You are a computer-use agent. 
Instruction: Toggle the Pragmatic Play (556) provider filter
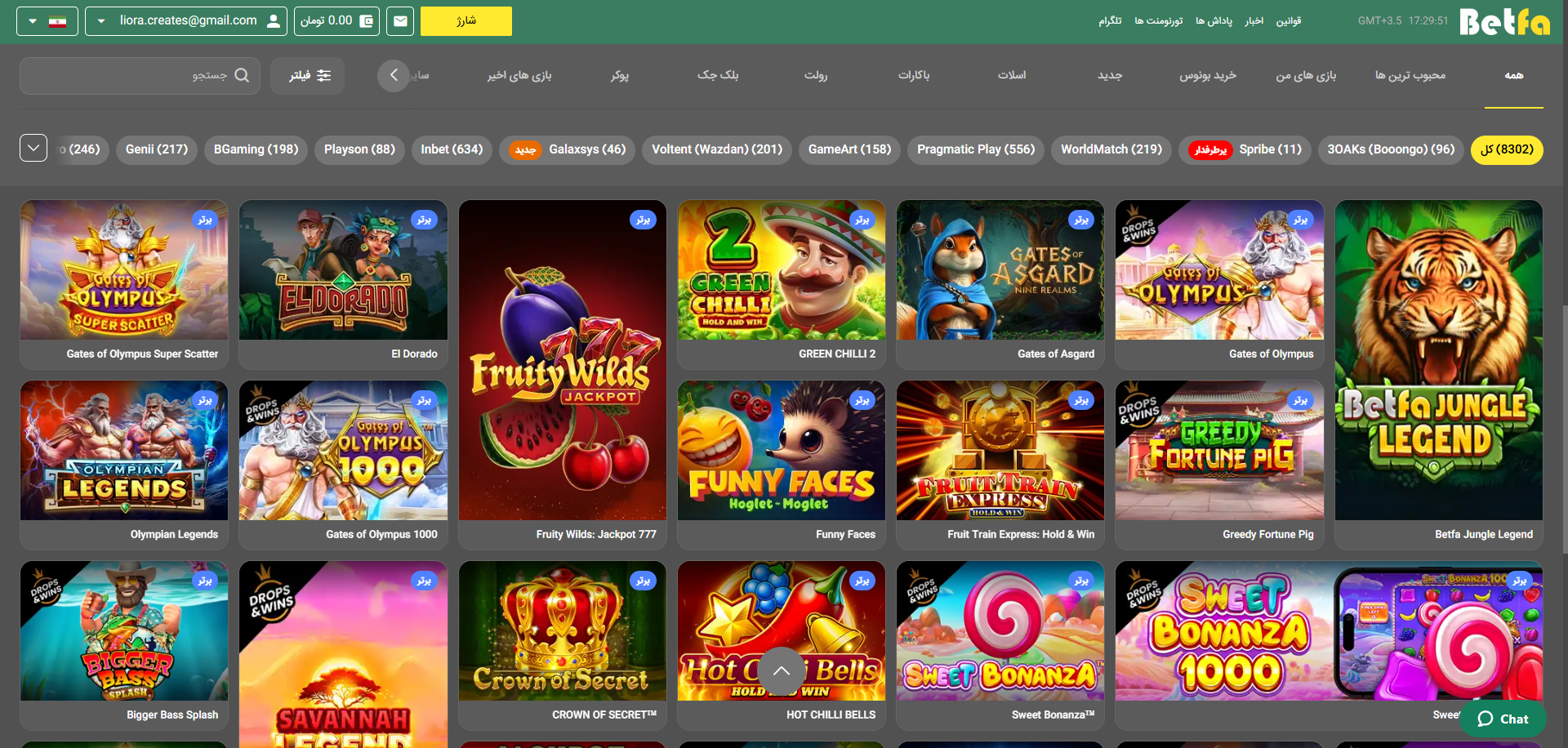(x=975, y=149)
